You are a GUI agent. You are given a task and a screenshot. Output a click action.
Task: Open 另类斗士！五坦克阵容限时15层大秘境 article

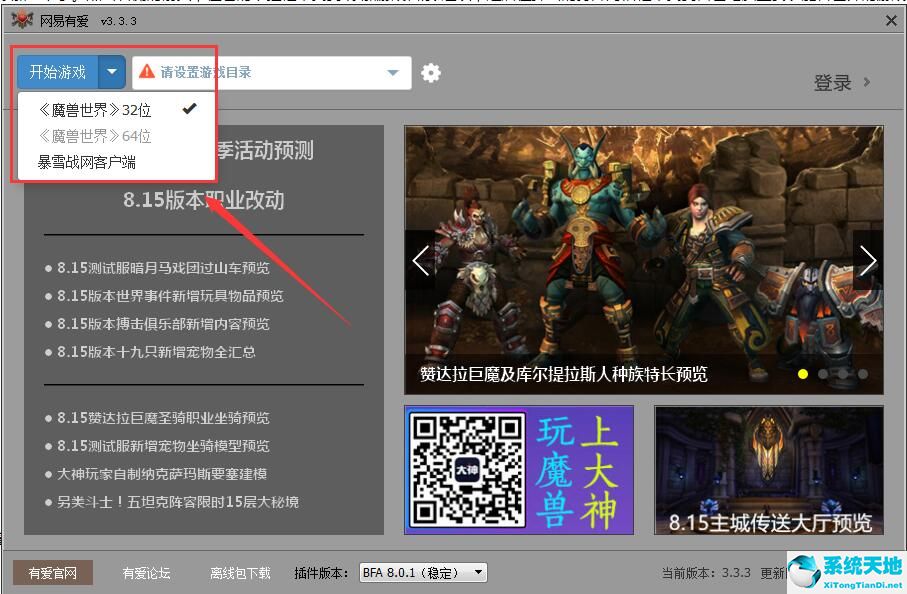click(178, 501)
